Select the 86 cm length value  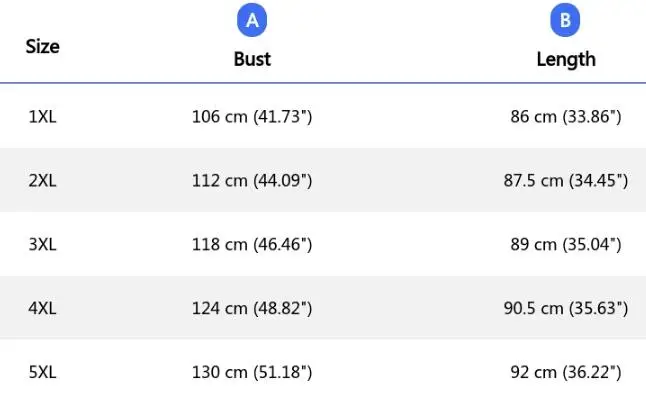click(566, 117)
